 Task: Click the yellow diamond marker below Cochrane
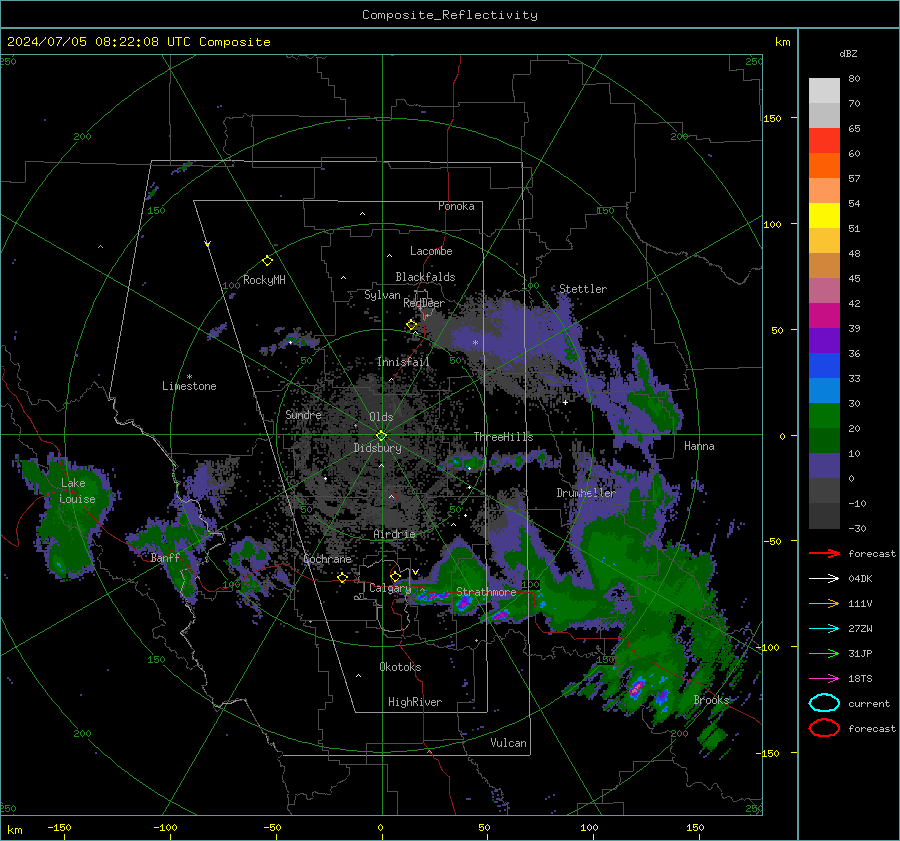[x=342, y=578]
